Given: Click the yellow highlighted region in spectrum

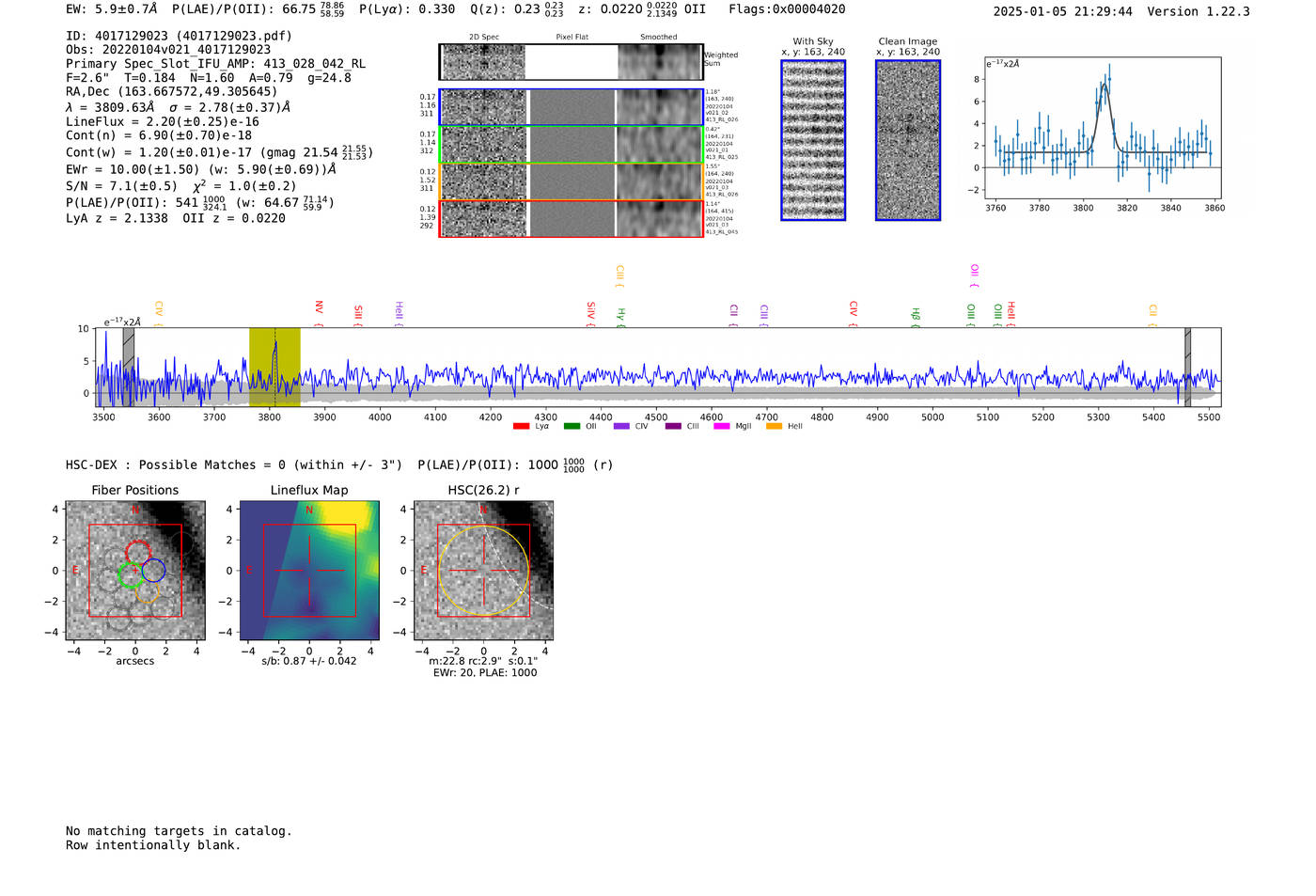Looking at the screenshot, I should point(274,367).
